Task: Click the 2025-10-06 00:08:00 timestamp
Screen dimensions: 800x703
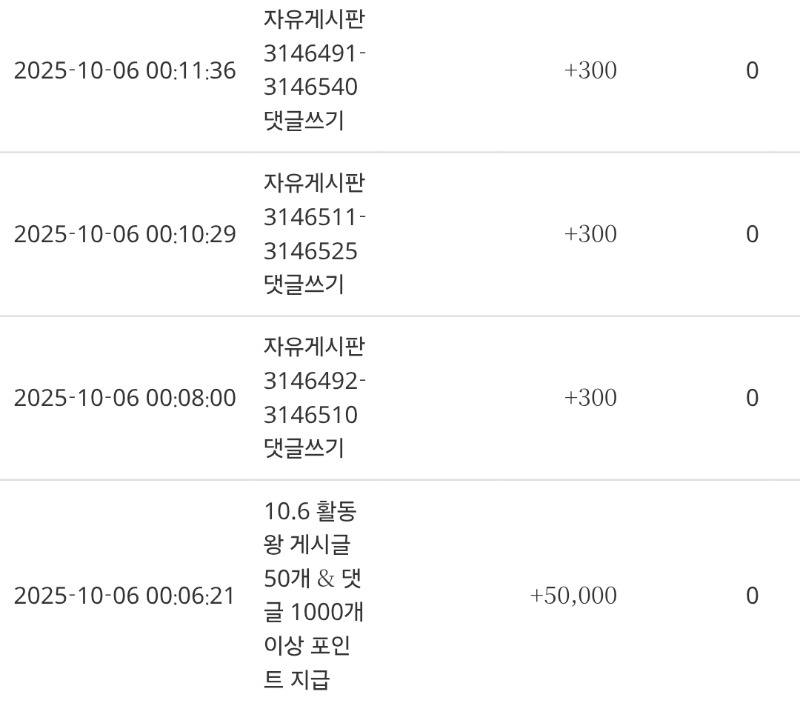Action: [x=125, y=398]
